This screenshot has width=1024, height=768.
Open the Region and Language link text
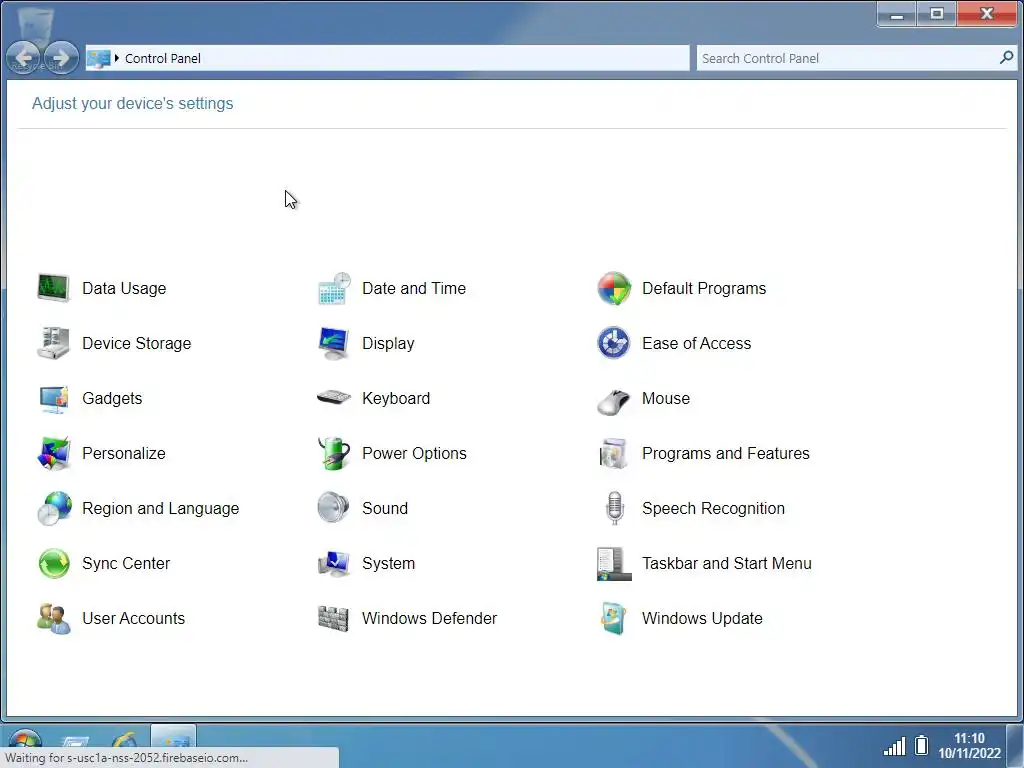[161, 508]
